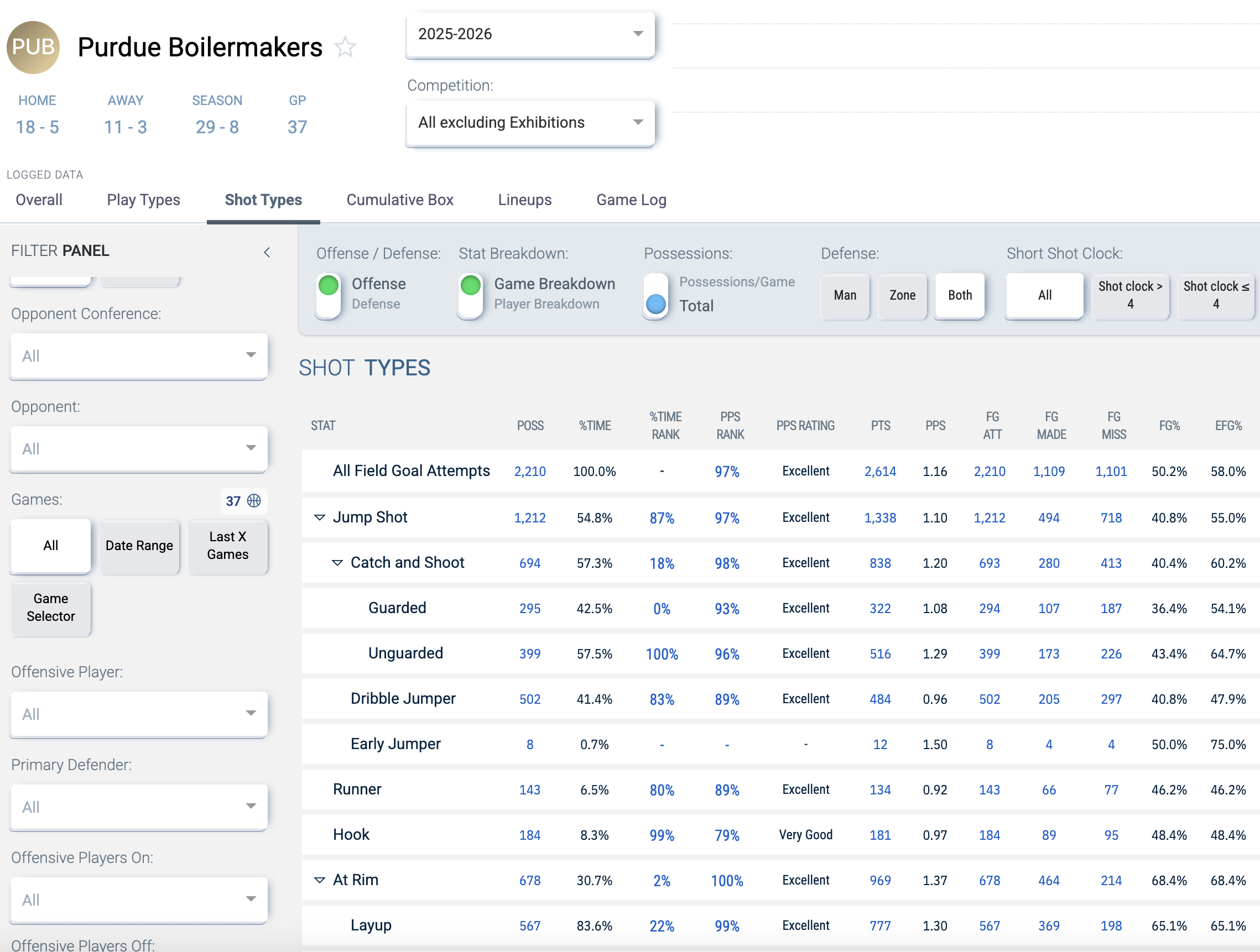Collapse the At Rim row triangle

[320, 880]
